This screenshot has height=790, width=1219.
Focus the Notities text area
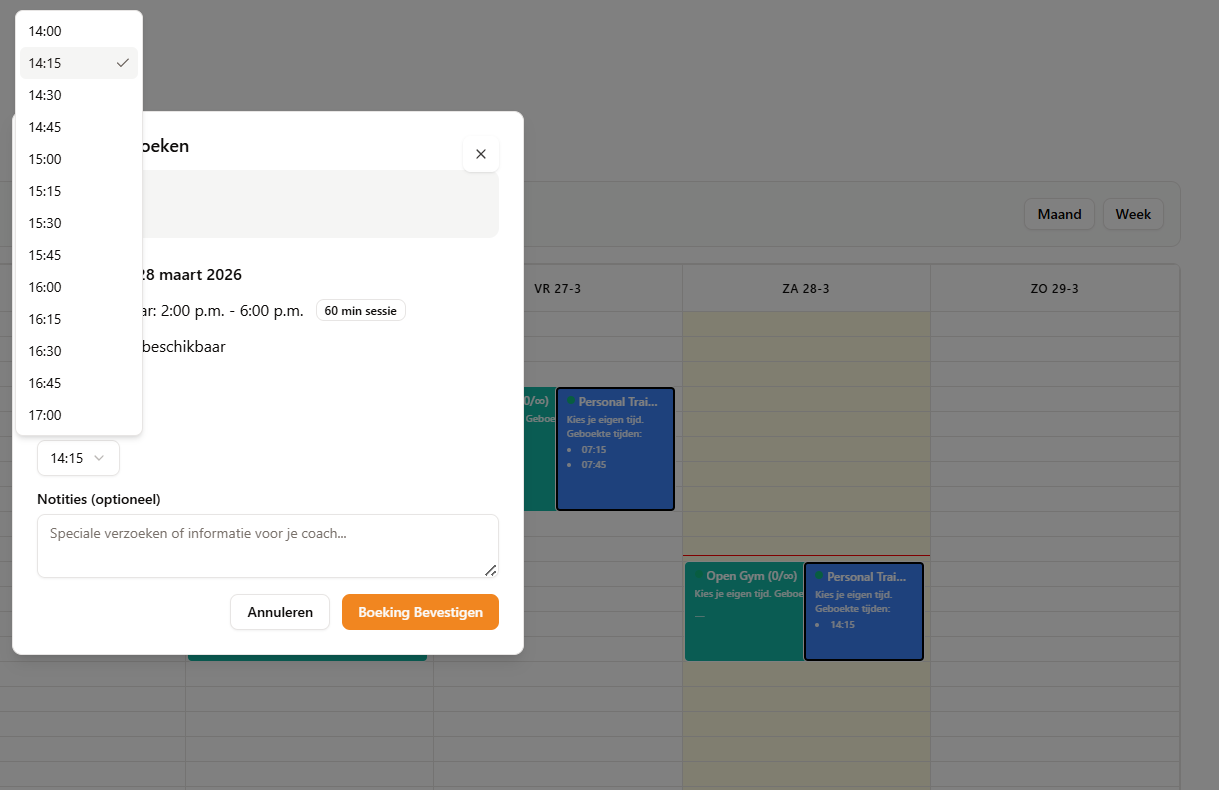pos(268,546)
